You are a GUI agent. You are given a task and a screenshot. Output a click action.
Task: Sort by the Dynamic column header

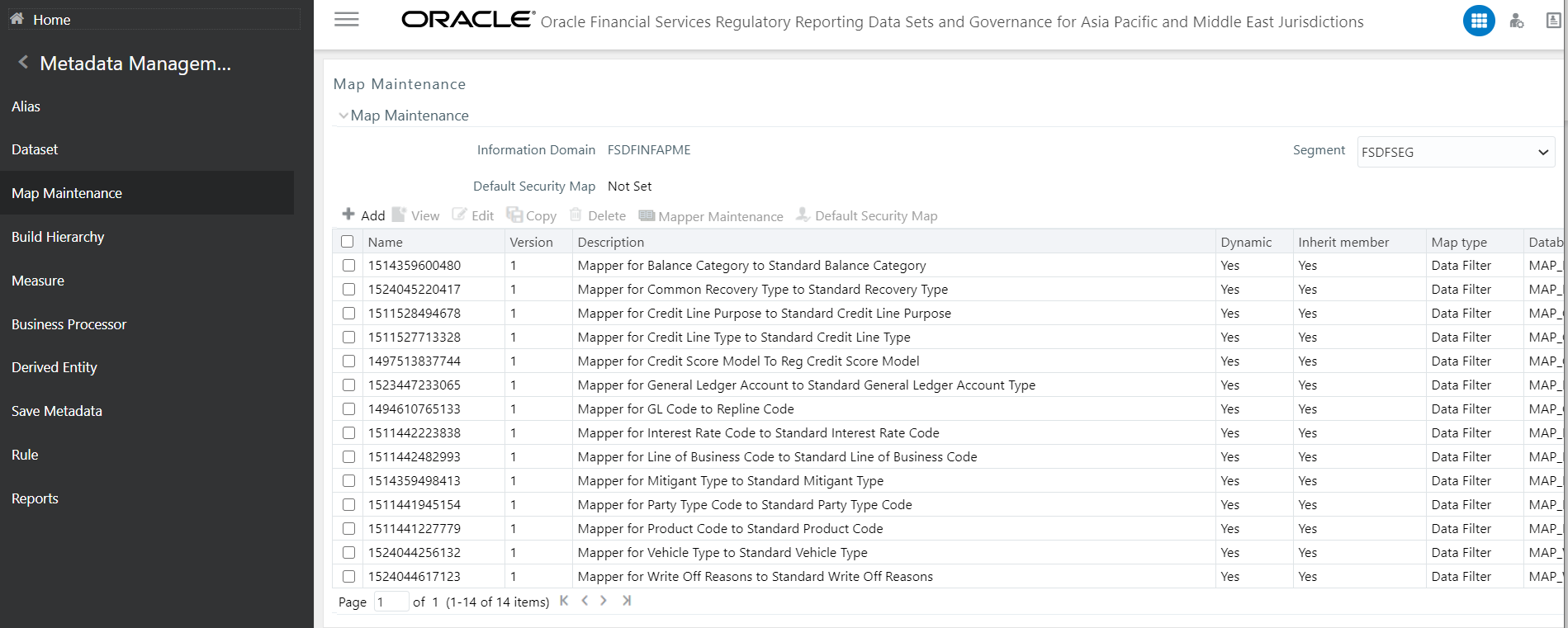point(1246,242)
